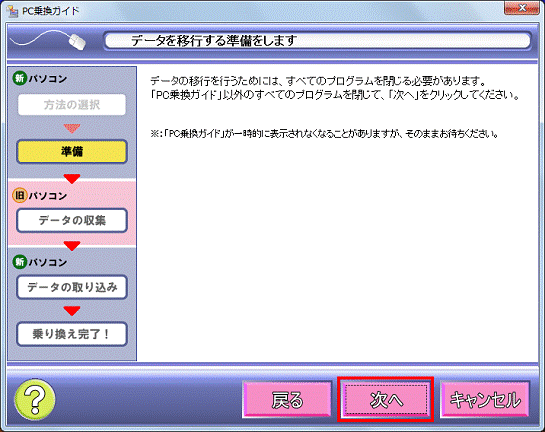Viewport: 545px width, 432px height.
Task: Click the green 新 badge above 方法の選択
Action: (19, 78)
